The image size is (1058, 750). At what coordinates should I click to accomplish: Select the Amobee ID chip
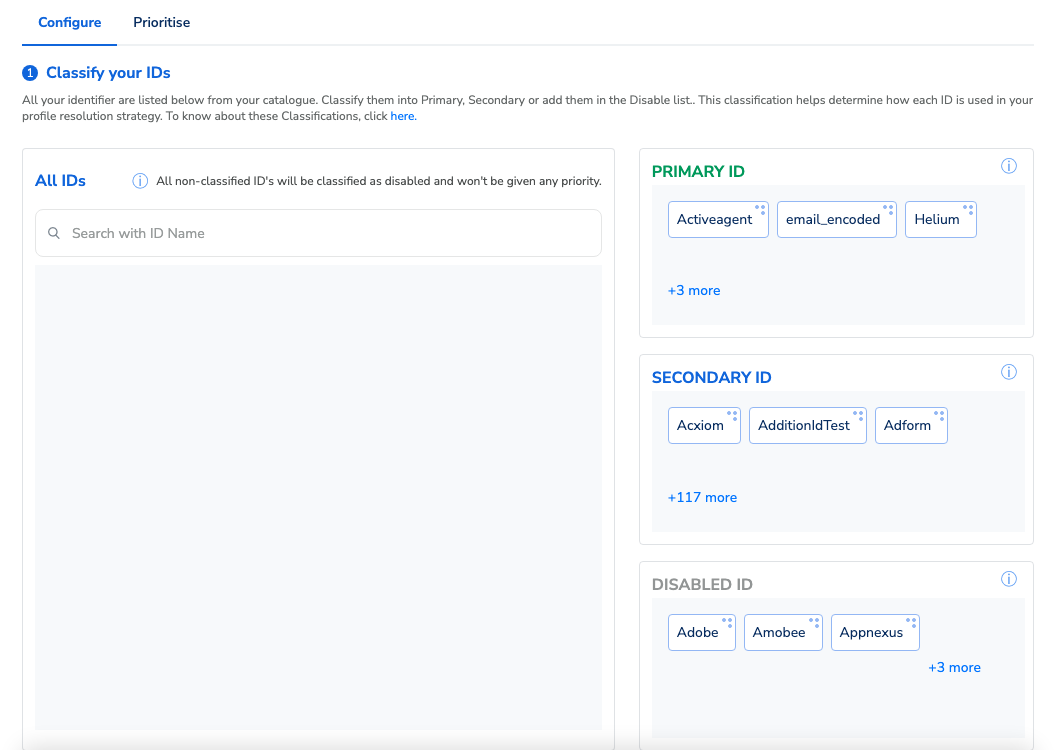pyautogui.click(x=783, y=632)
